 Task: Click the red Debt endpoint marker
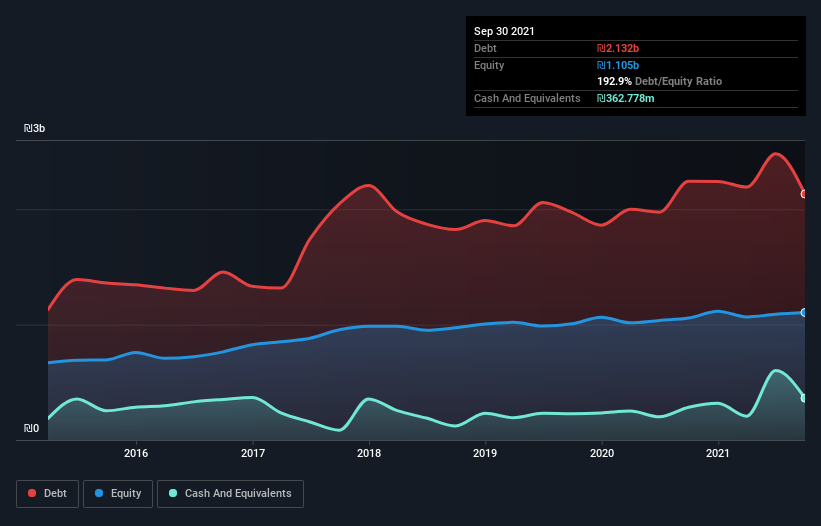804,194
